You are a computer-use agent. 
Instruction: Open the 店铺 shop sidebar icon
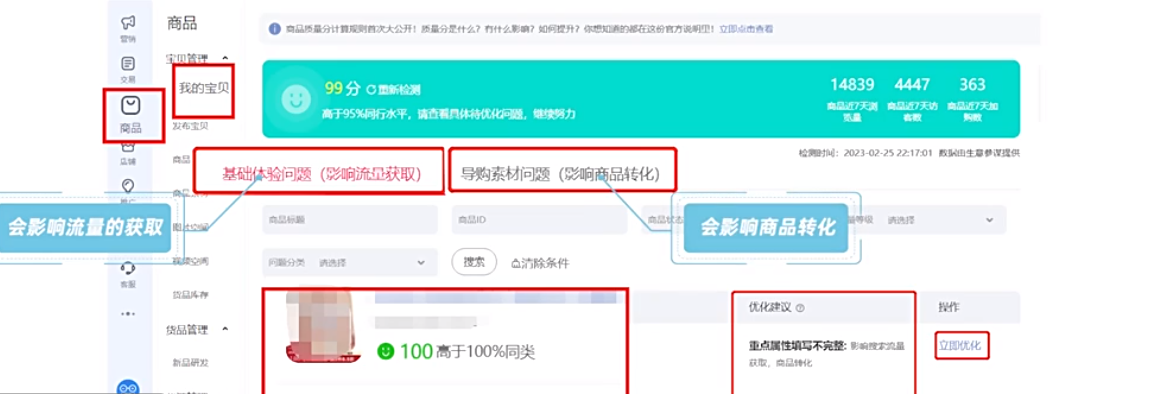(128, 148)
